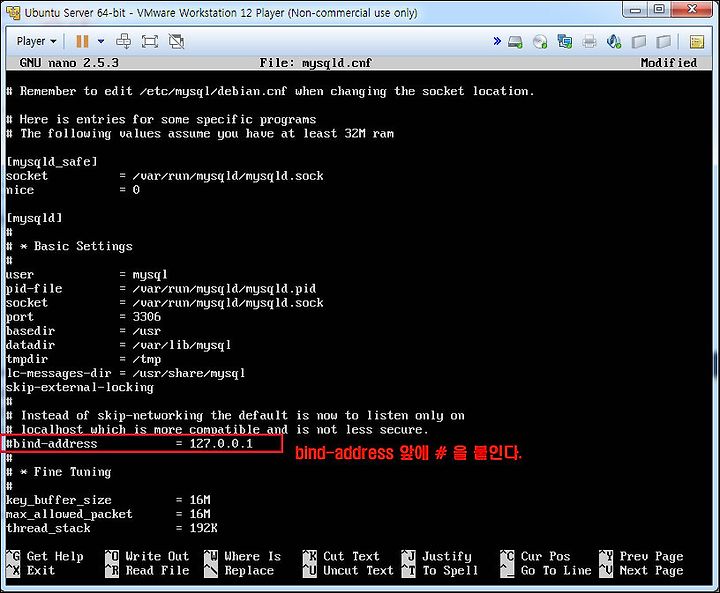Screen dimensions: 720x593
Task: Click the CD/DVD drive device icon
Action: tap(540, 42)
